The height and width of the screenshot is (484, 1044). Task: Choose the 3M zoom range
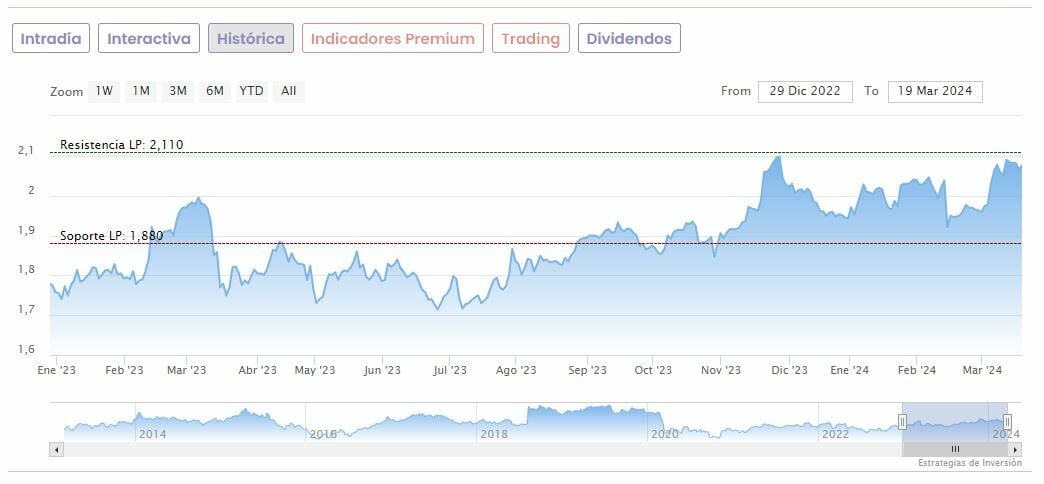(178, 91)
